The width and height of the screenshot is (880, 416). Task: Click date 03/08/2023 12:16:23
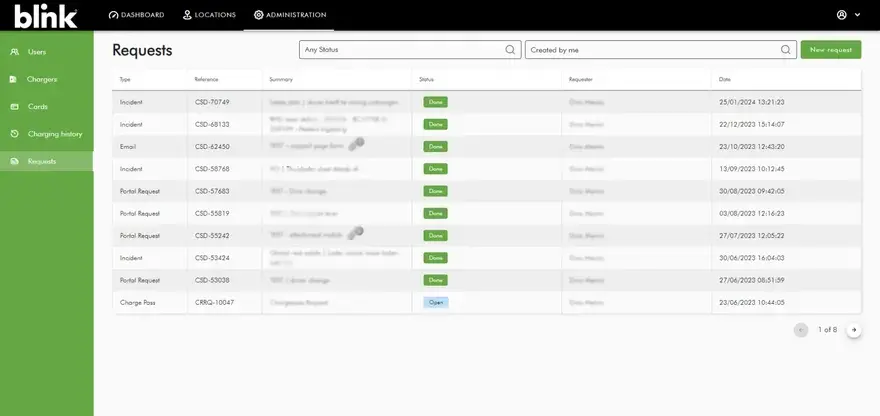(x=751, y=213)
